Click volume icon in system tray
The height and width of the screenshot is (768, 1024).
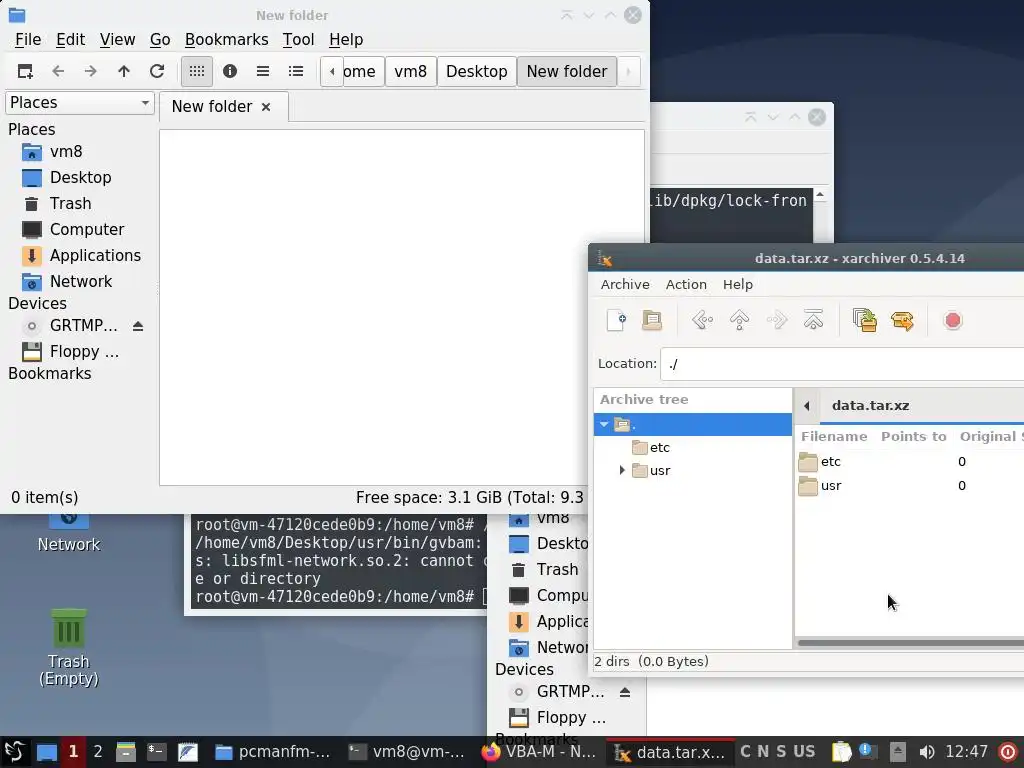(927, 752)
